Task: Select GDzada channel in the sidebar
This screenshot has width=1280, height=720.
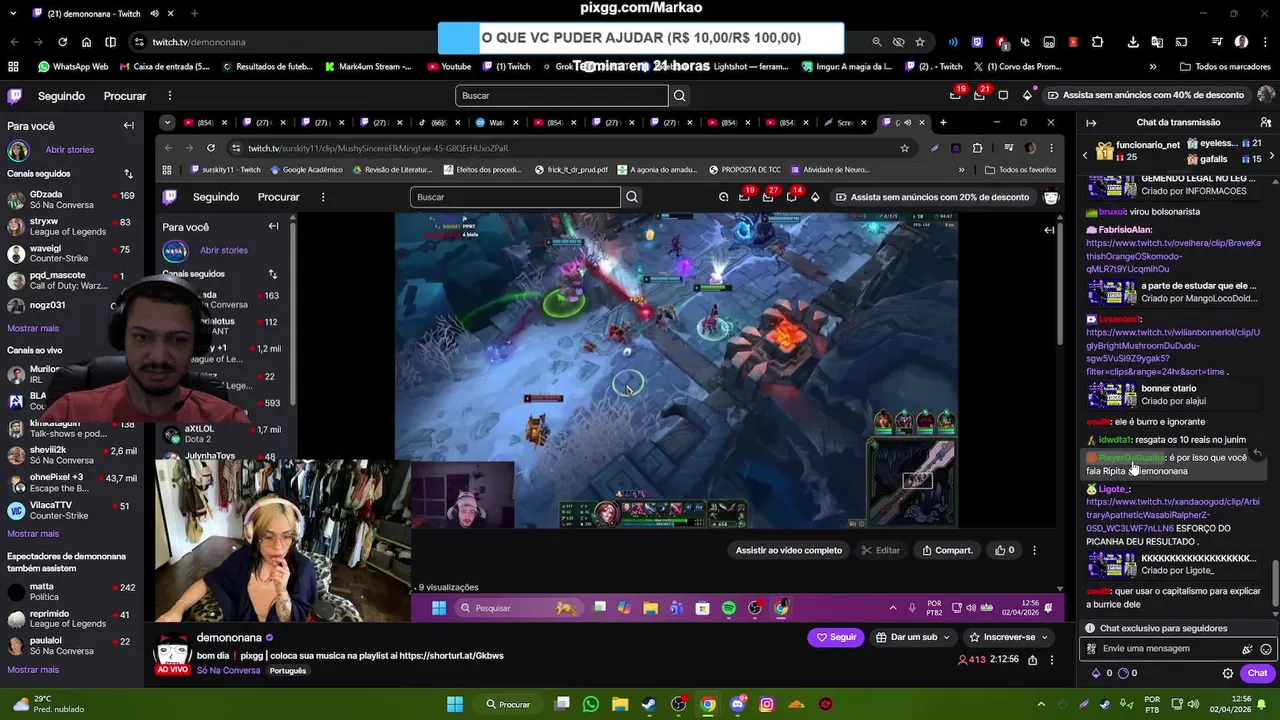Action: pyautogui.click(x=70, y=200)
